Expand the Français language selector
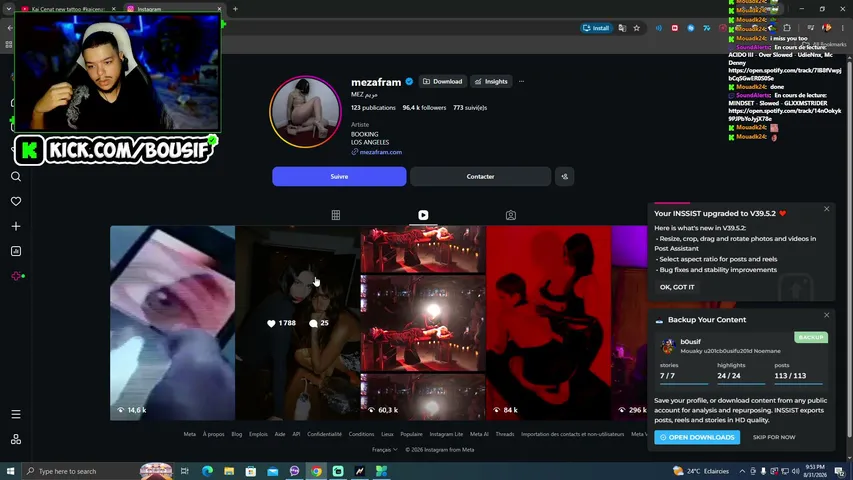Viewport: 853px width, 480px height. coord(385,450)
